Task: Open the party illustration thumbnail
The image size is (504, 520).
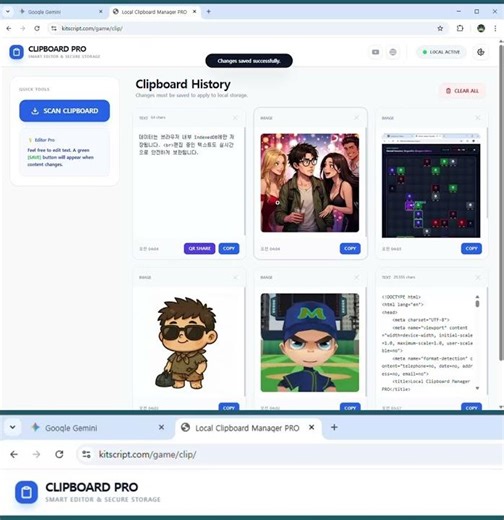Action: 310,183
